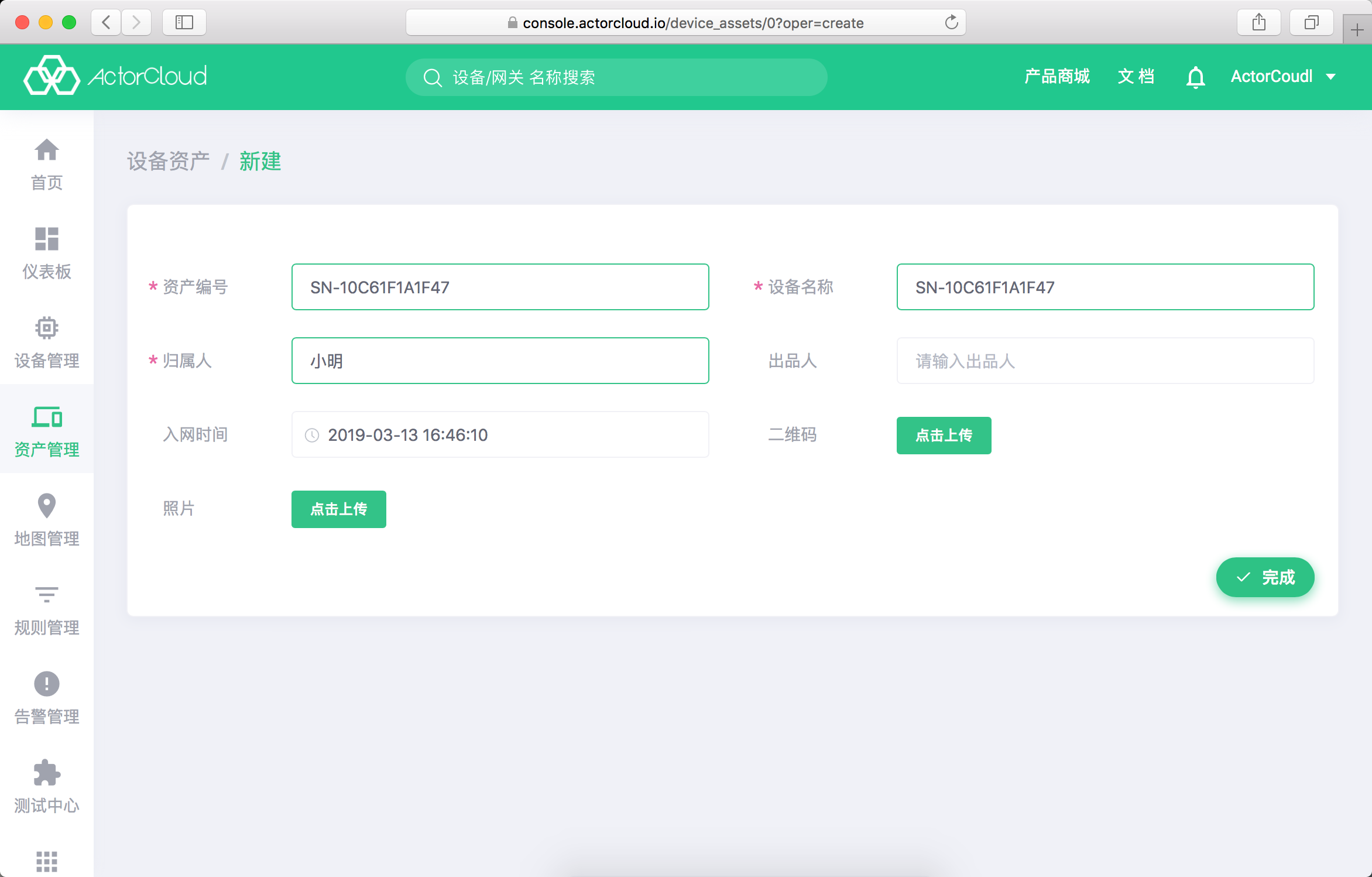Click the 首页 sidebar label

[x=47, y=183]
